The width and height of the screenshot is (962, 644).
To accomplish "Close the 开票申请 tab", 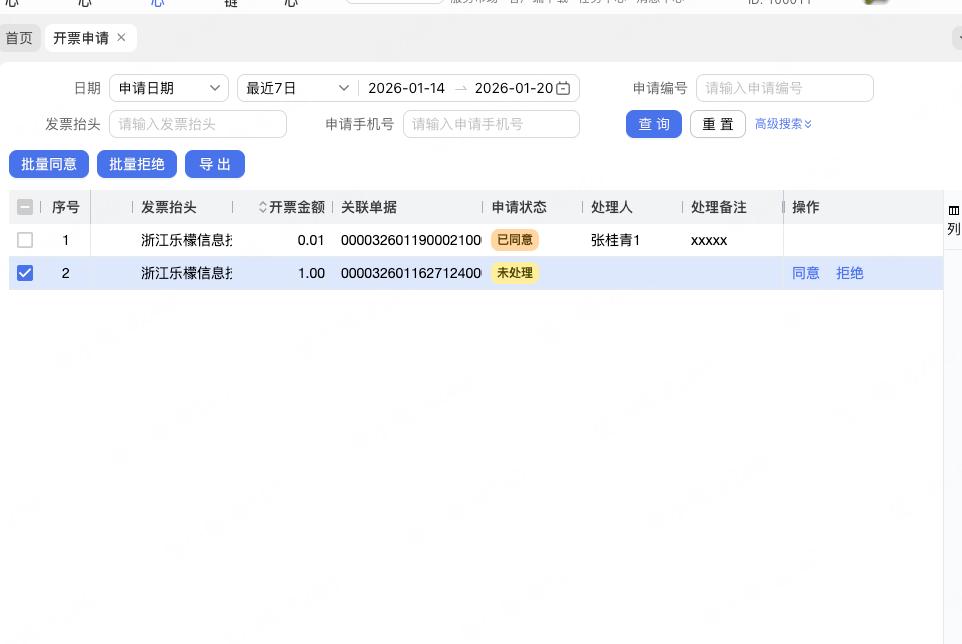I will (x=121, y=37).
